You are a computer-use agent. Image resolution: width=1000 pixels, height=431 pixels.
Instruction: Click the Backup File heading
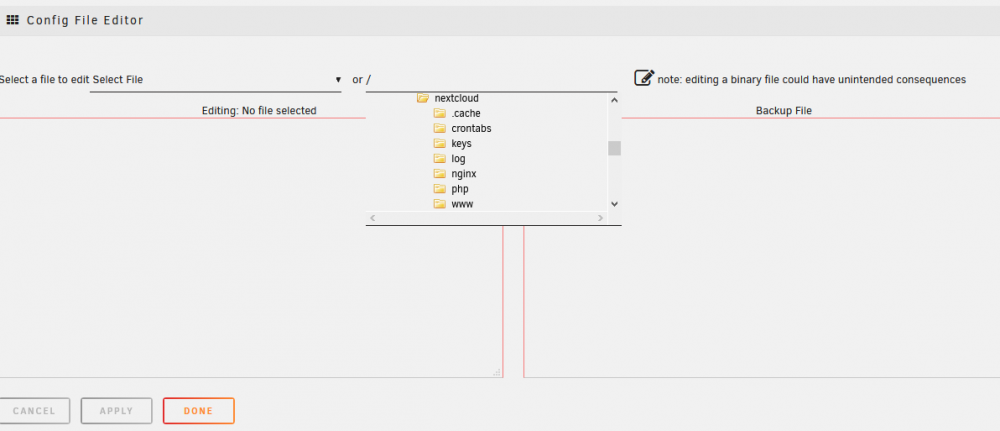(x=784, y=111)
